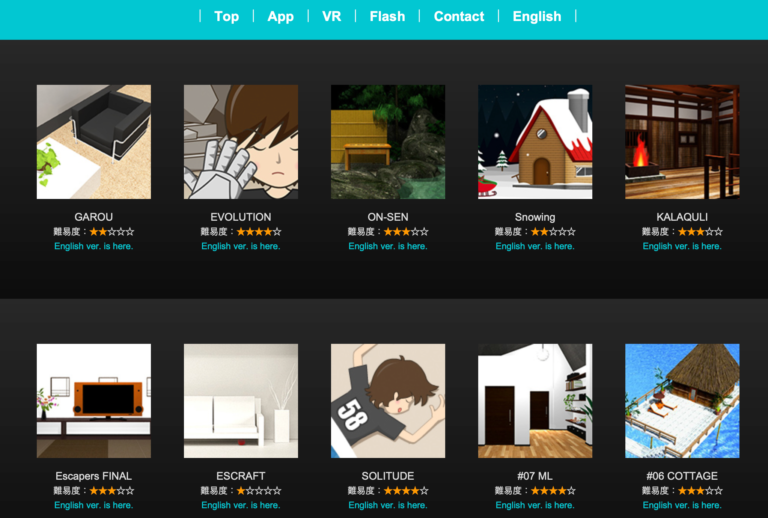The image size is (768, 518).
Task: Open the GAROU game thumbnail
Action: tap(94, 142)
